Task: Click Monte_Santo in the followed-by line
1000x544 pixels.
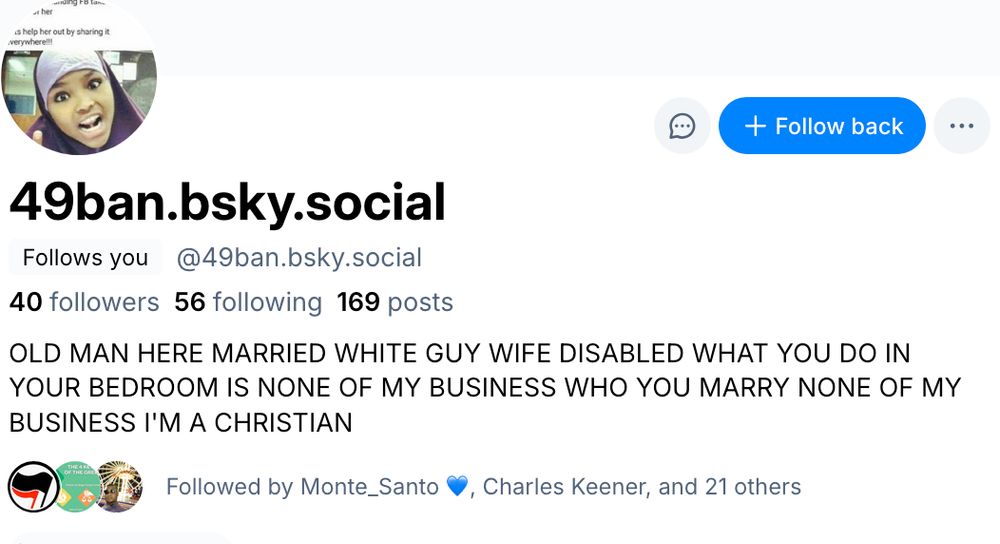Action: (369, 487)
